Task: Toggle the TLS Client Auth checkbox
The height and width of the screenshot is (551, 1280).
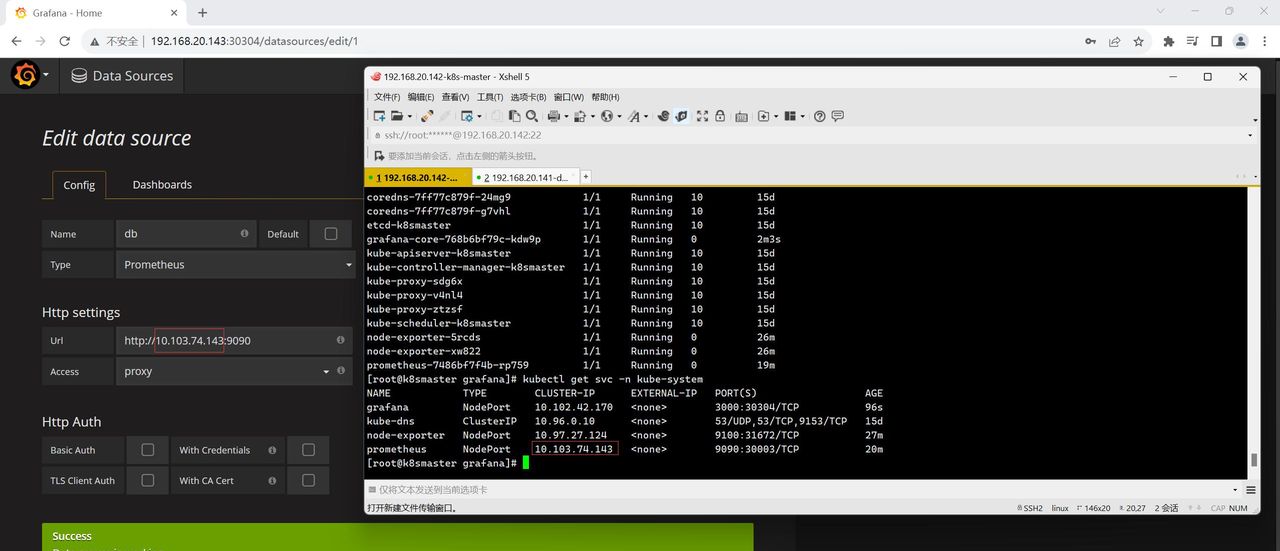Action: pyautogui.click(x=148, y=480)
